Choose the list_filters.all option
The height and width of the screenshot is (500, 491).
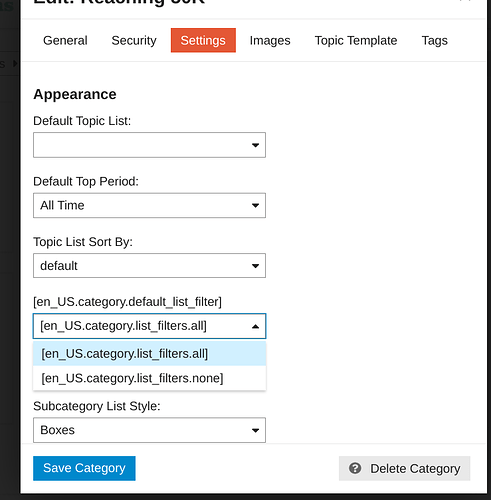149,353
